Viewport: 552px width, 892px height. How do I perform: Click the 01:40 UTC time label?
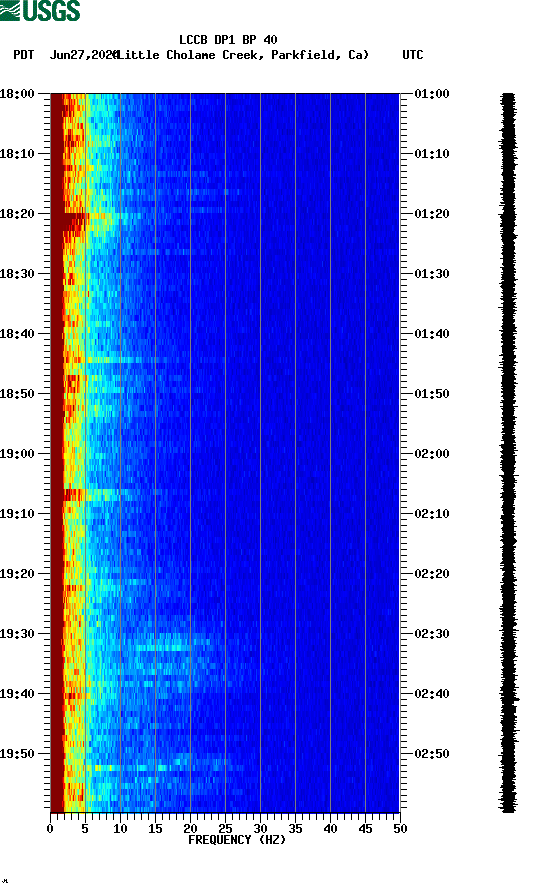[432, 334]
